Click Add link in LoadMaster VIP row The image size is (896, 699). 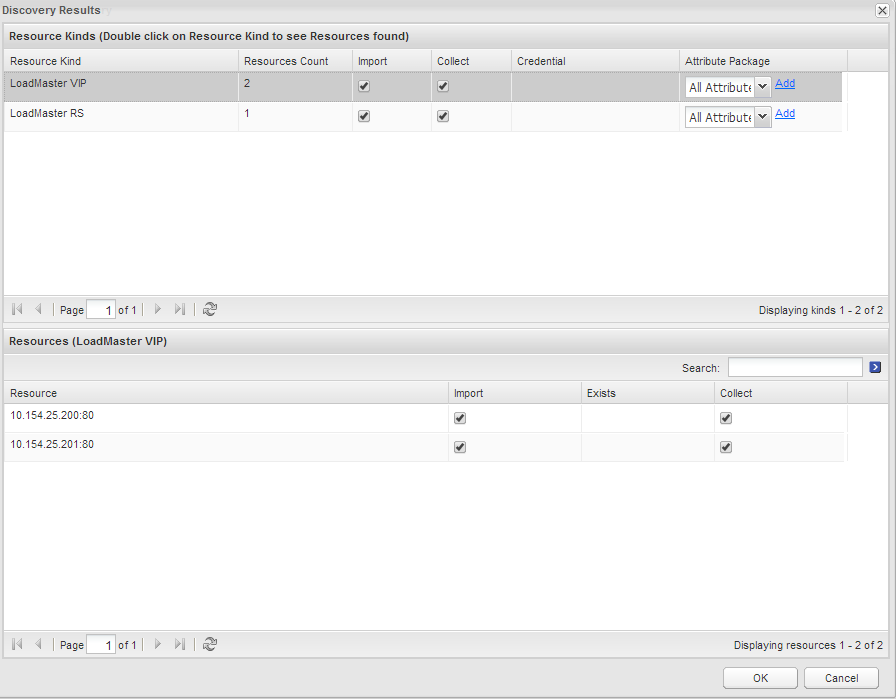click(x=785, y=83)
